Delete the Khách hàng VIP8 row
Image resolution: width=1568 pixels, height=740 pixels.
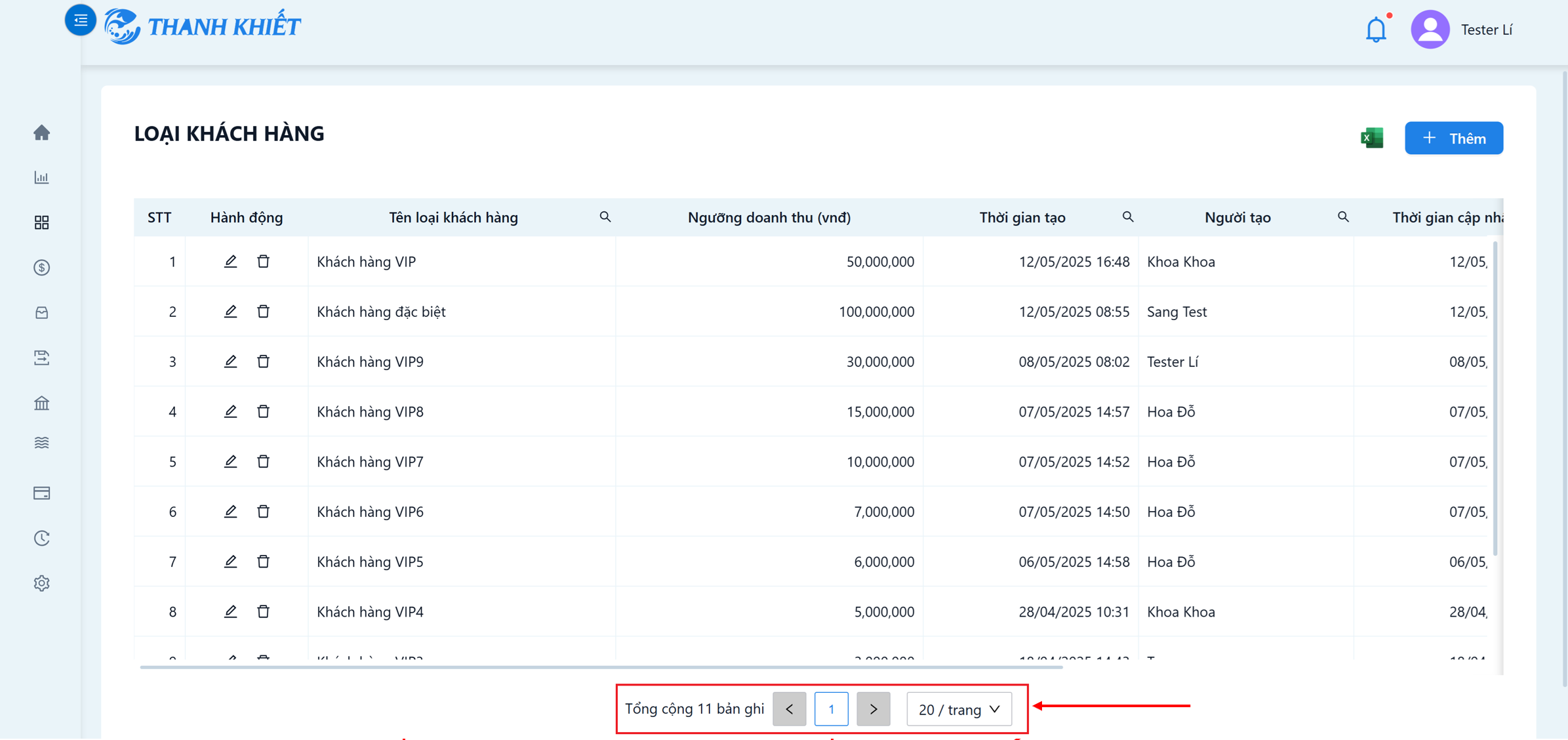263,411
